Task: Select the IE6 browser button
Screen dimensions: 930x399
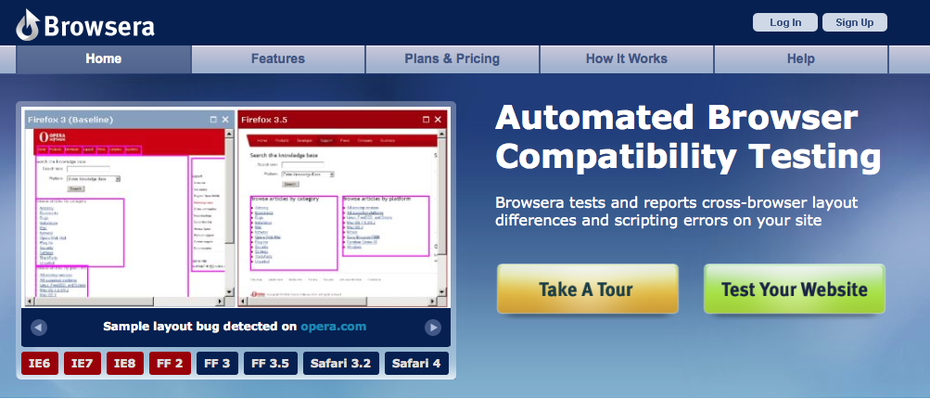Action: (x=40, y=363)
